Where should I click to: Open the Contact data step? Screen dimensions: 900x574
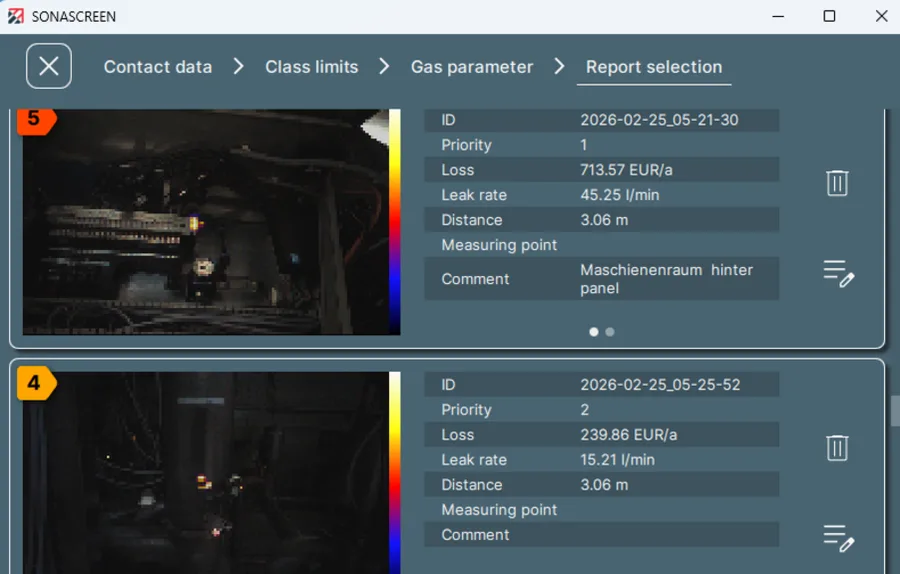158,67
